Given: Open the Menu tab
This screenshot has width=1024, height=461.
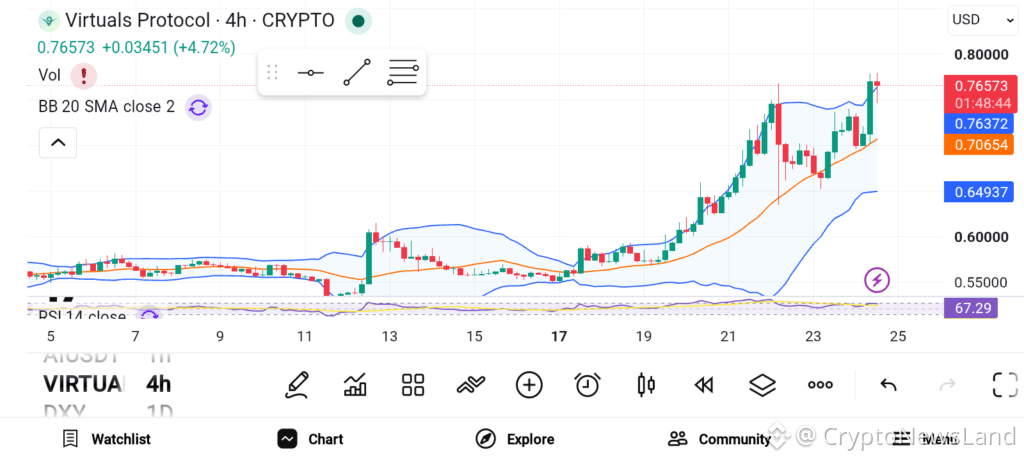Looking at the screenshot, I should tap(924, 439).
